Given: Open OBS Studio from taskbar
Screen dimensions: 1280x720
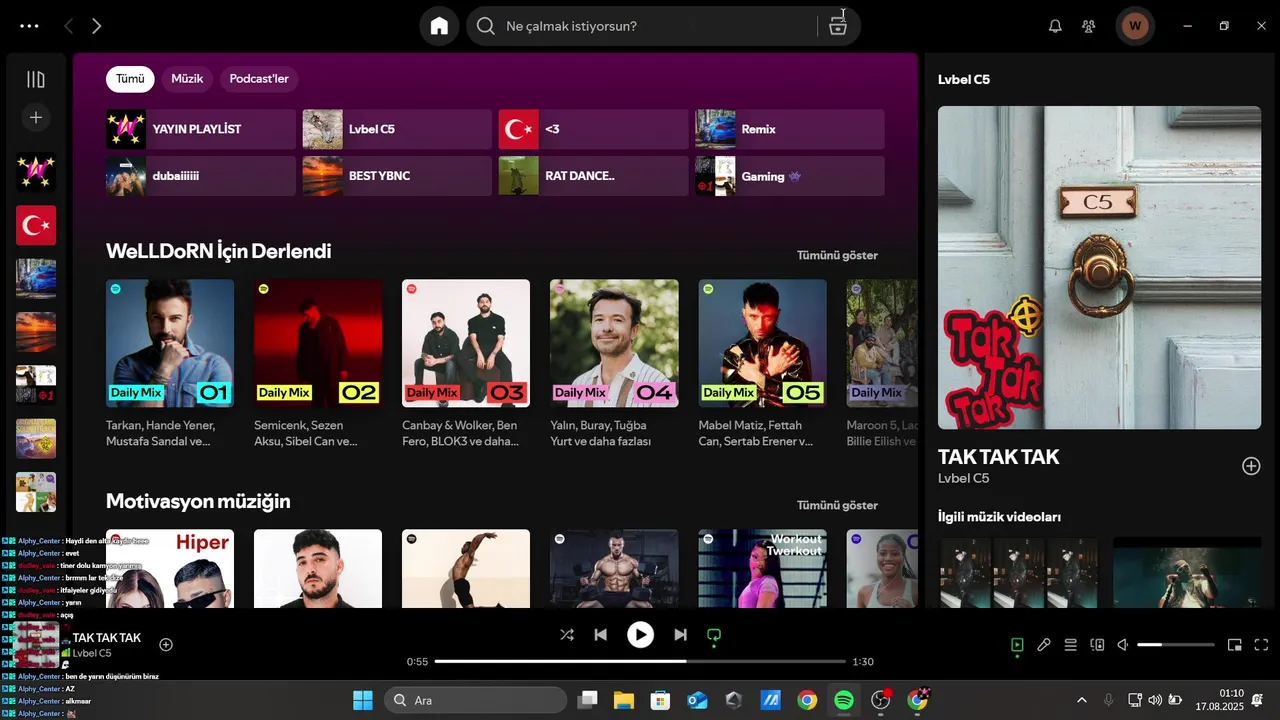Looking at the screenshot, I should click(x=880, y=700).
